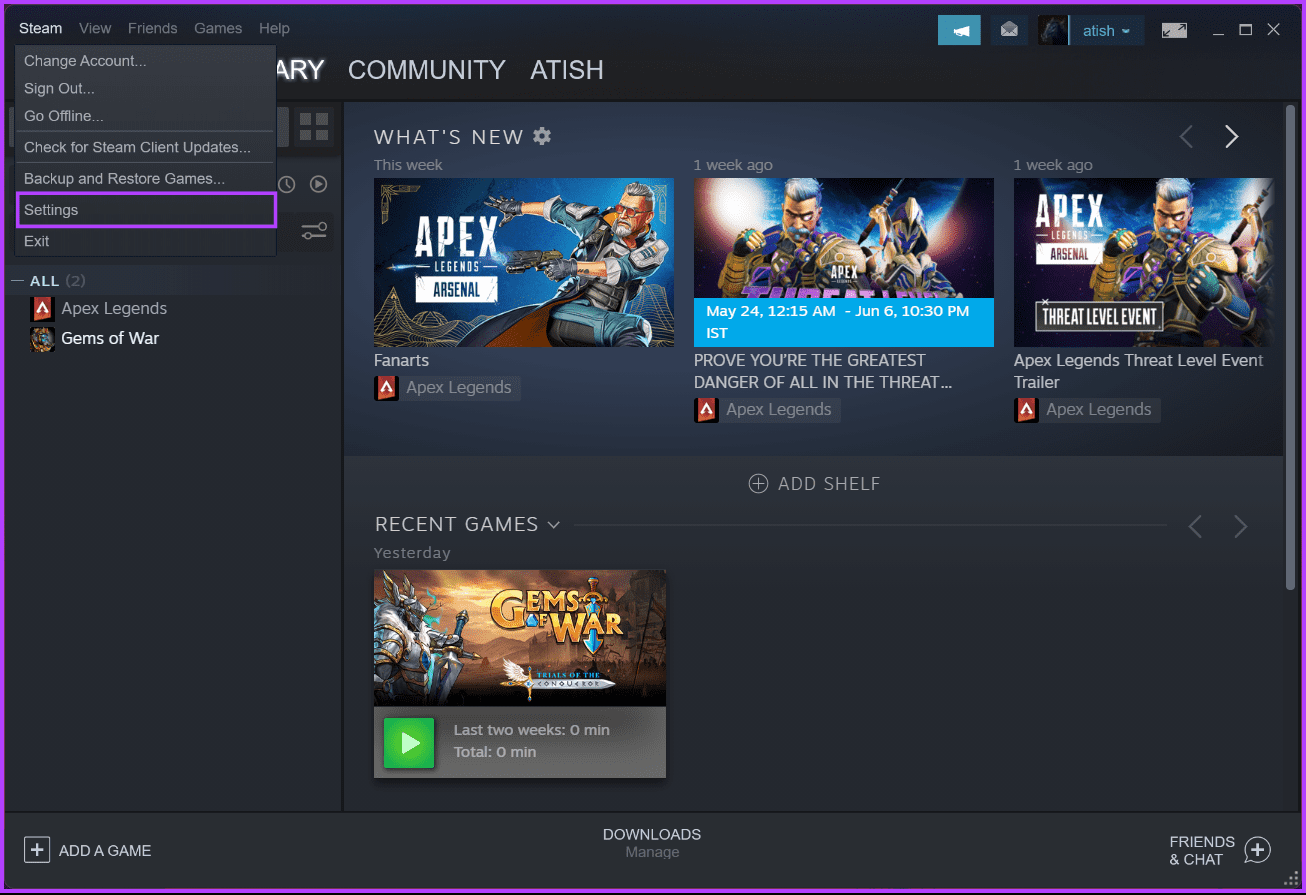Open Friends & Chat plus bubble icon
The height and width of the screenshot is (895, 1306).
coord(1257,850)
